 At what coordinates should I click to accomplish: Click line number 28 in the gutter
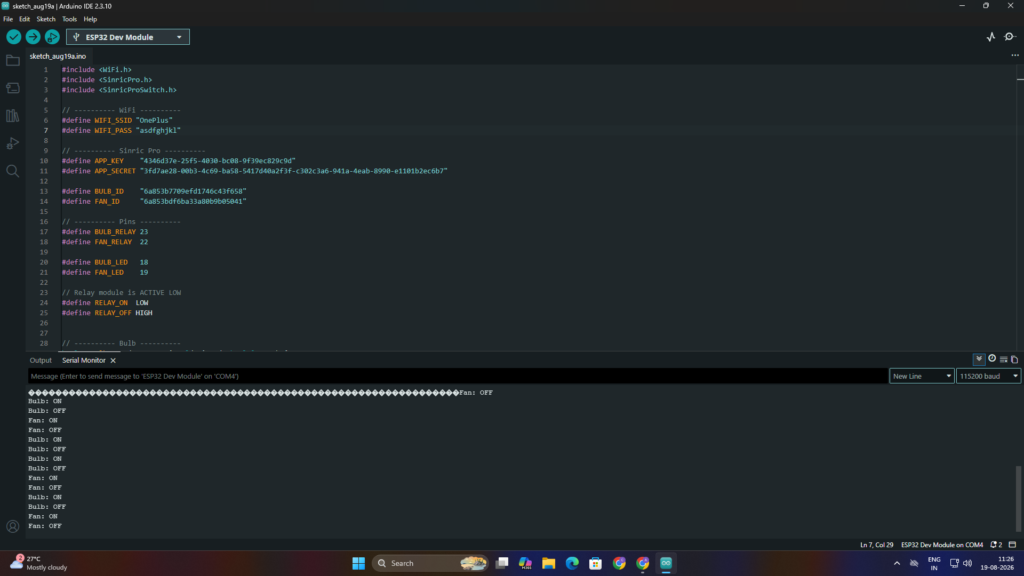(44, 344)
